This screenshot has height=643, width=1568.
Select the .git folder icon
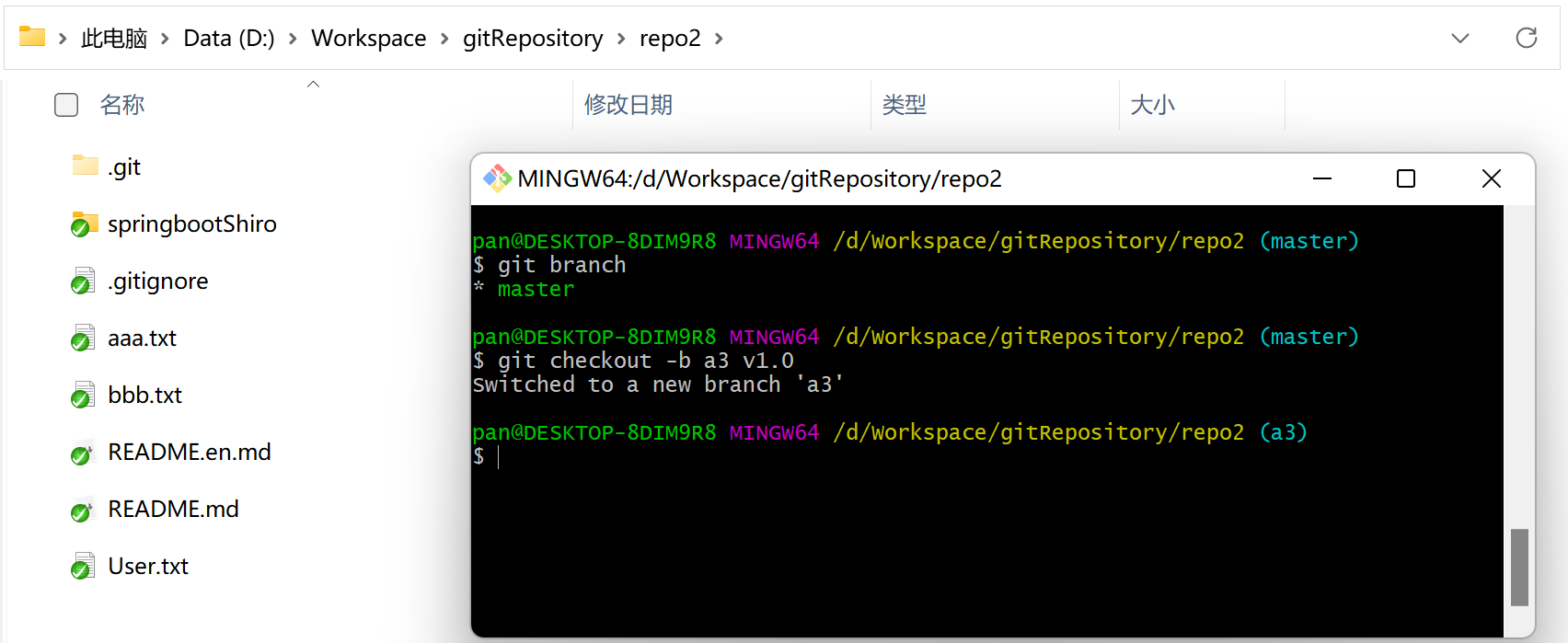pyautogui.click(x=85, y=166)
